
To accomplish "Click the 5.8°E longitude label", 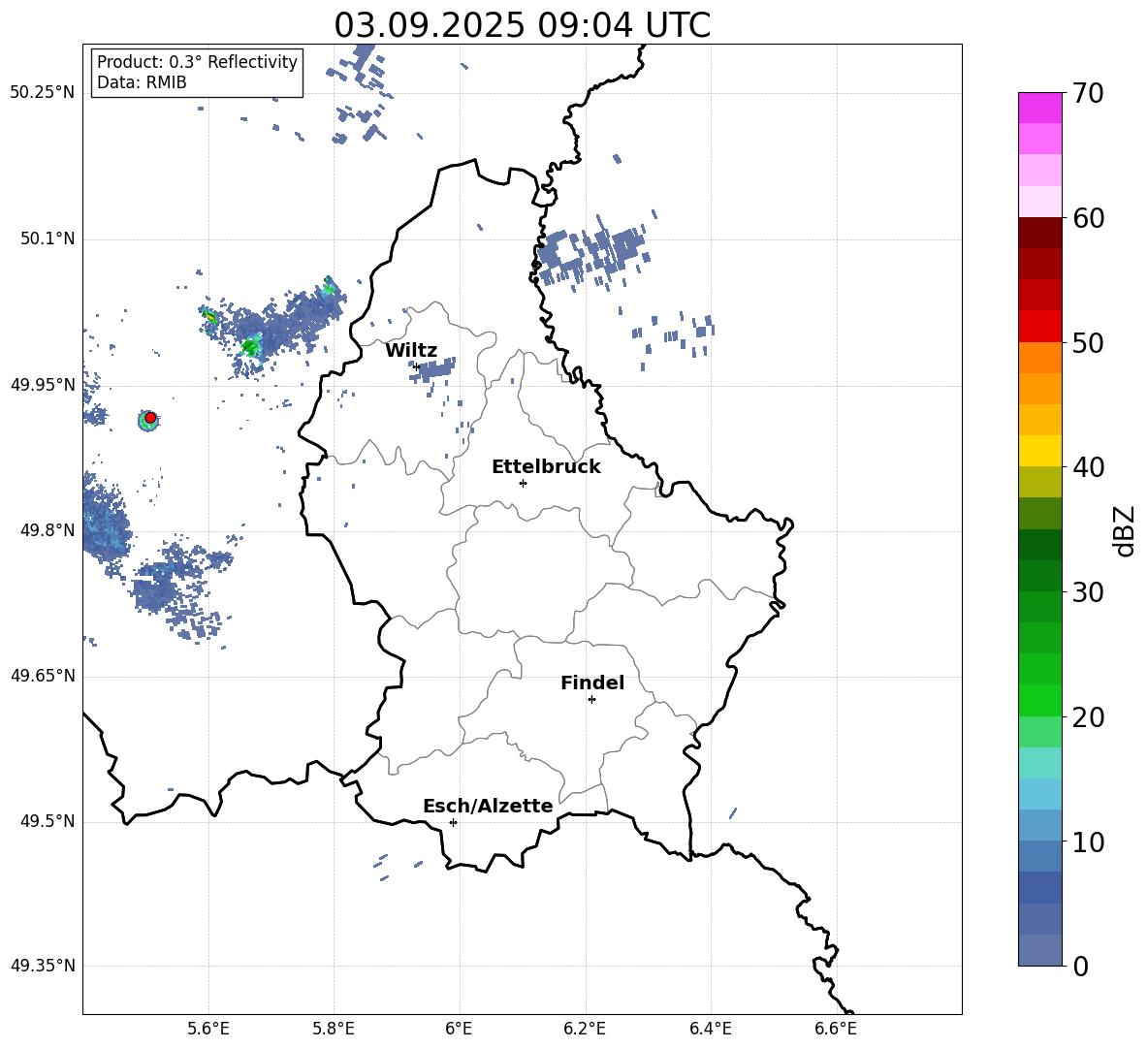I will (x=334, y=1029).
